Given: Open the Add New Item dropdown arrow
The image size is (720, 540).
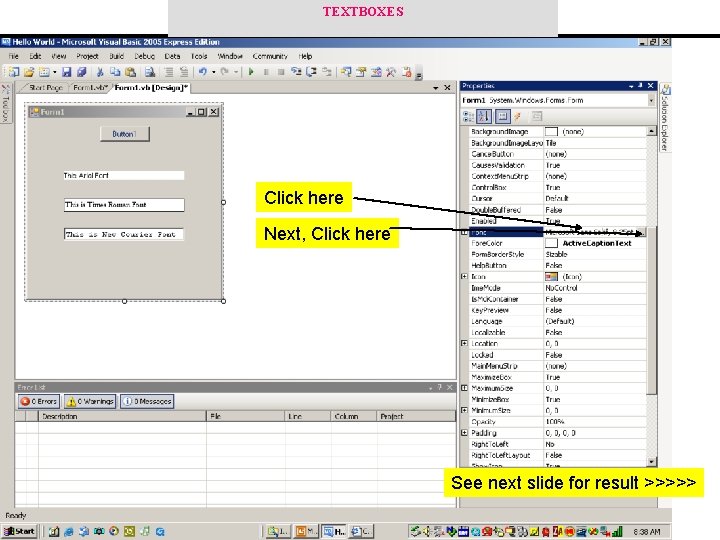Looking at the screenshot, I should pos(54,72).
